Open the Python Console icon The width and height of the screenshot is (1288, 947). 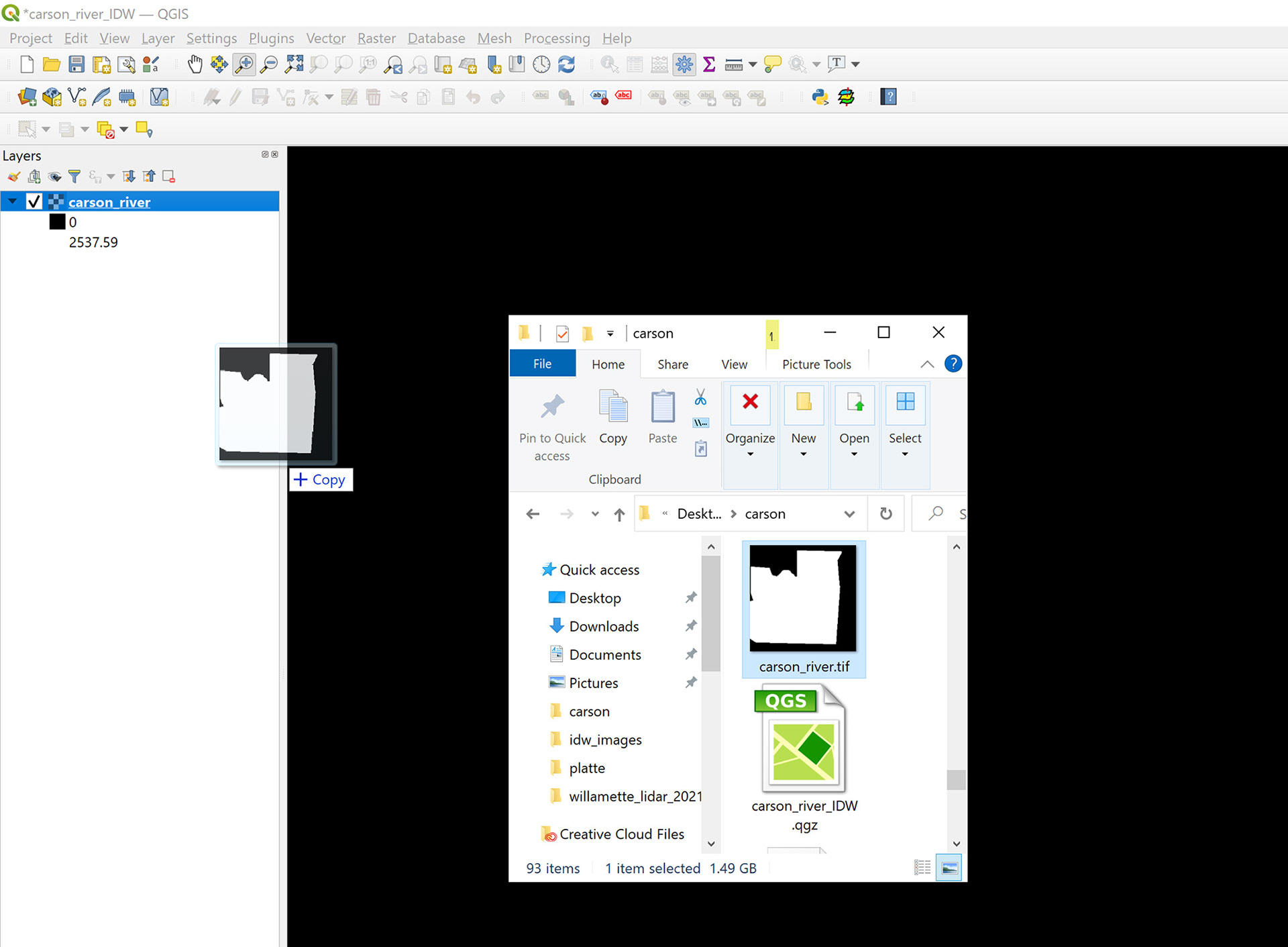(820, 97)
